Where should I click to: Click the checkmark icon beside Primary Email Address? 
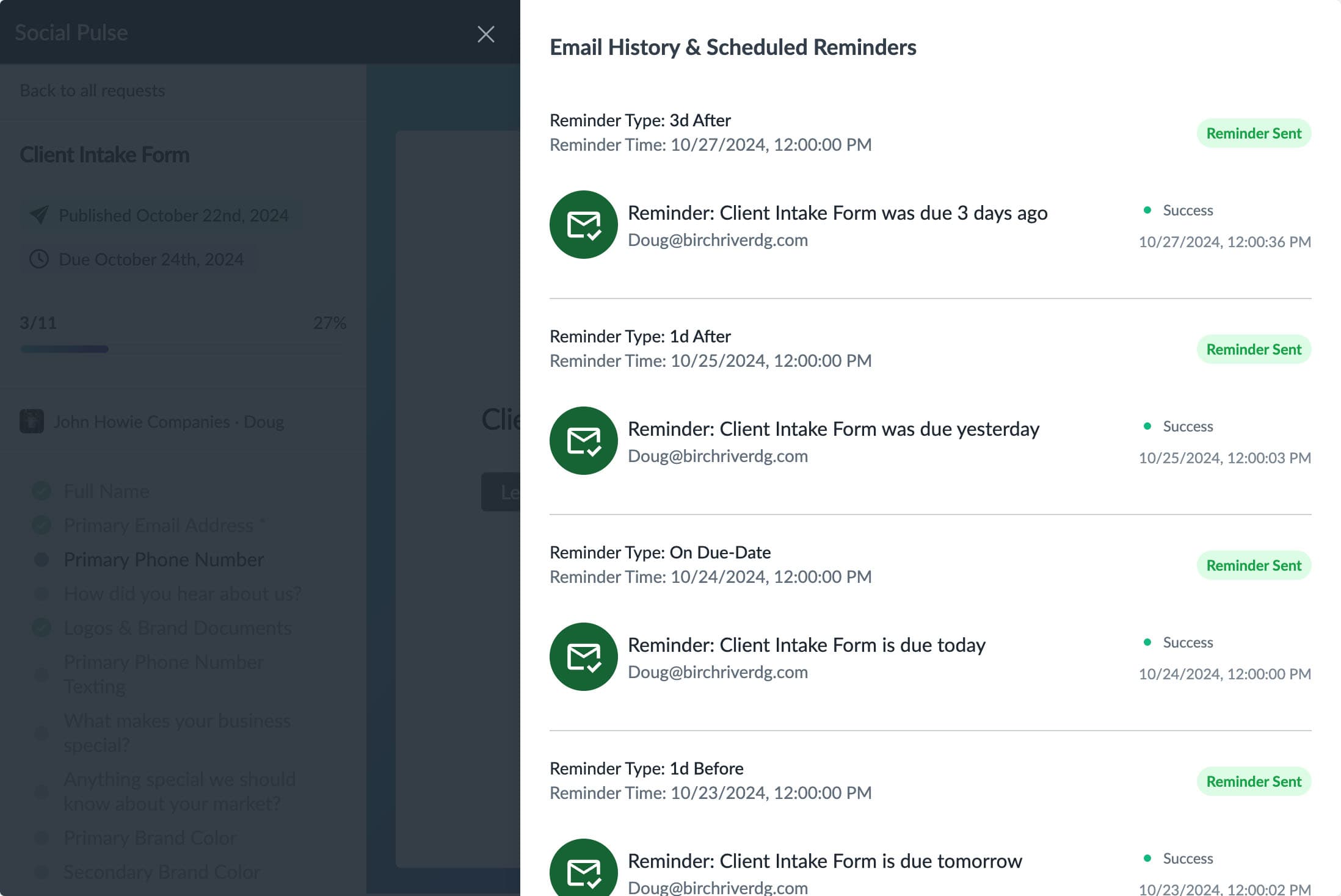40,525
